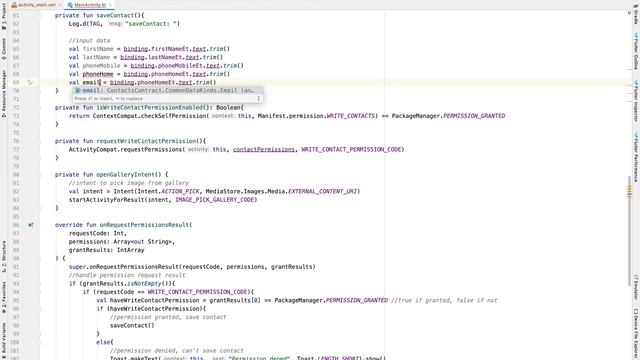Click line number 72 in the gutter
The width and height of the screenshot is (640, 360).
pos(16,108)
